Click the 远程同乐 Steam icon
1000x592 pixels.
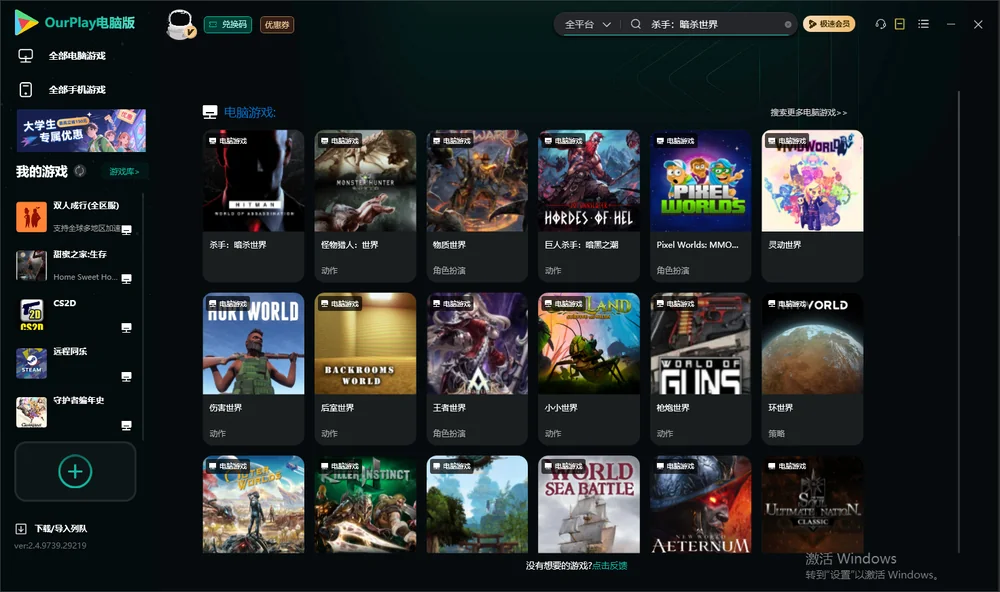[x=31, y=364]
